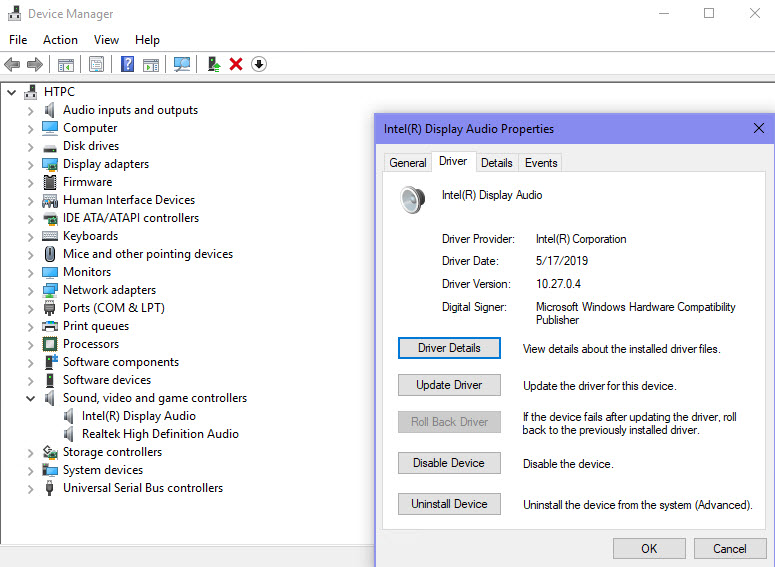Collapse the HTPC root node
The width and height of the screenshot is (775, 567).
12,92
